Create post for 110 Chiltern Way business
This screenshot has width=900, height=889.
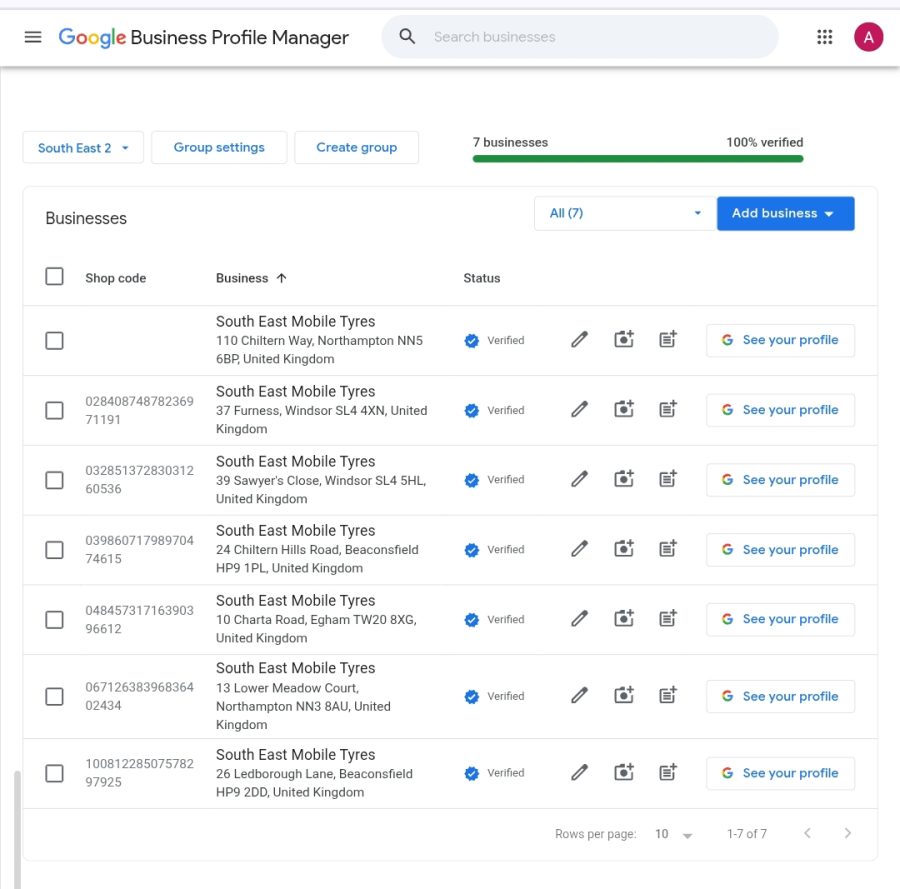point(668,339)
